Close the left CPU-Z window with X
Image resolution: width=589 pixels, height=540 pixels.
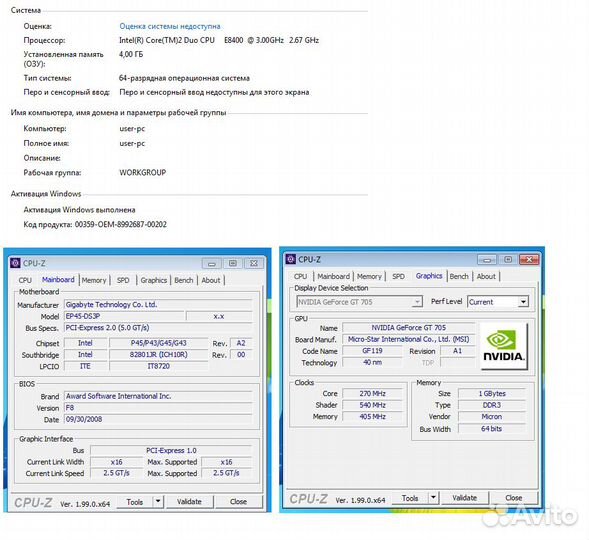point(254,264)
